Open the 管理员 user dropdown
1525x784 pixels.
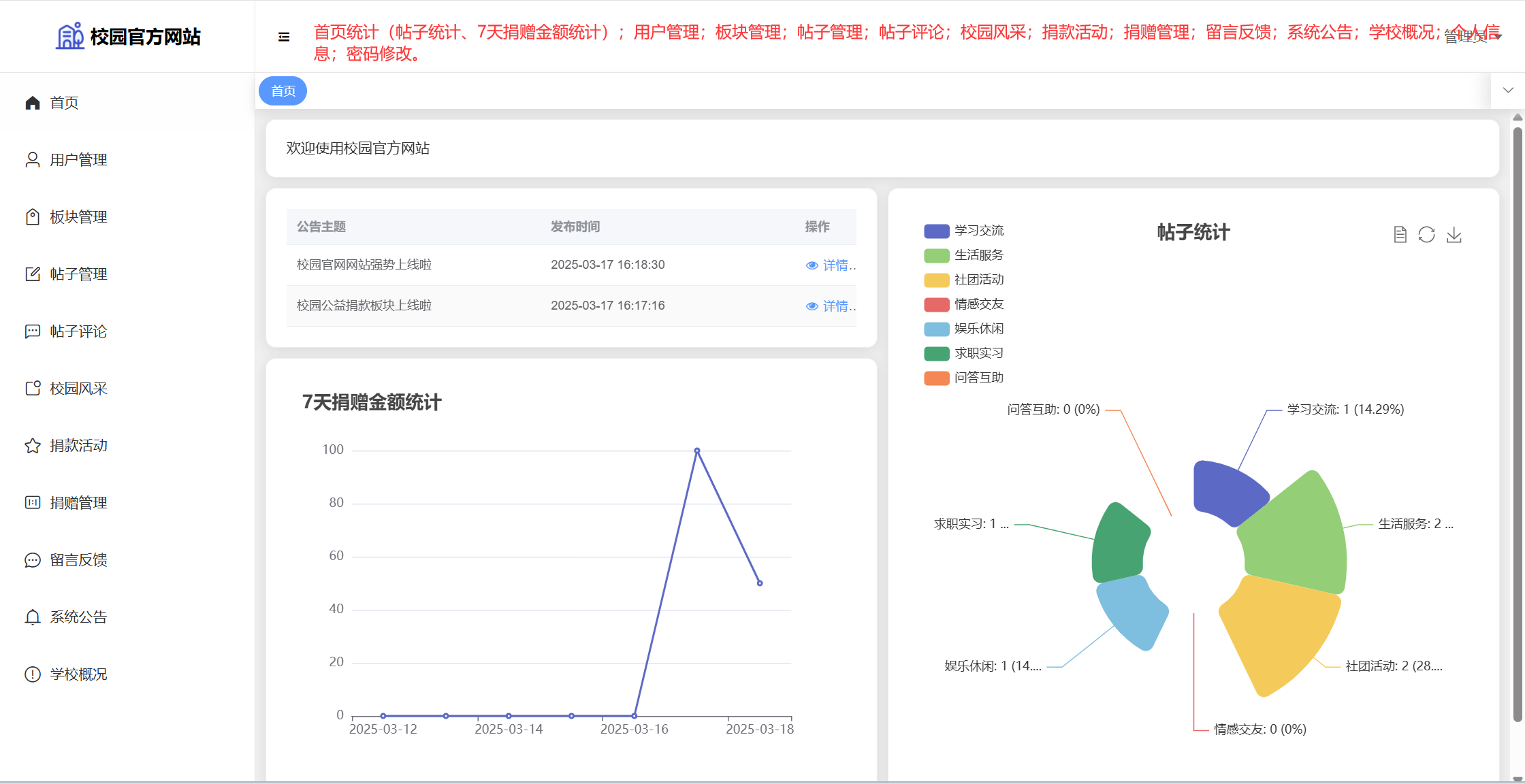[1472, 37]
